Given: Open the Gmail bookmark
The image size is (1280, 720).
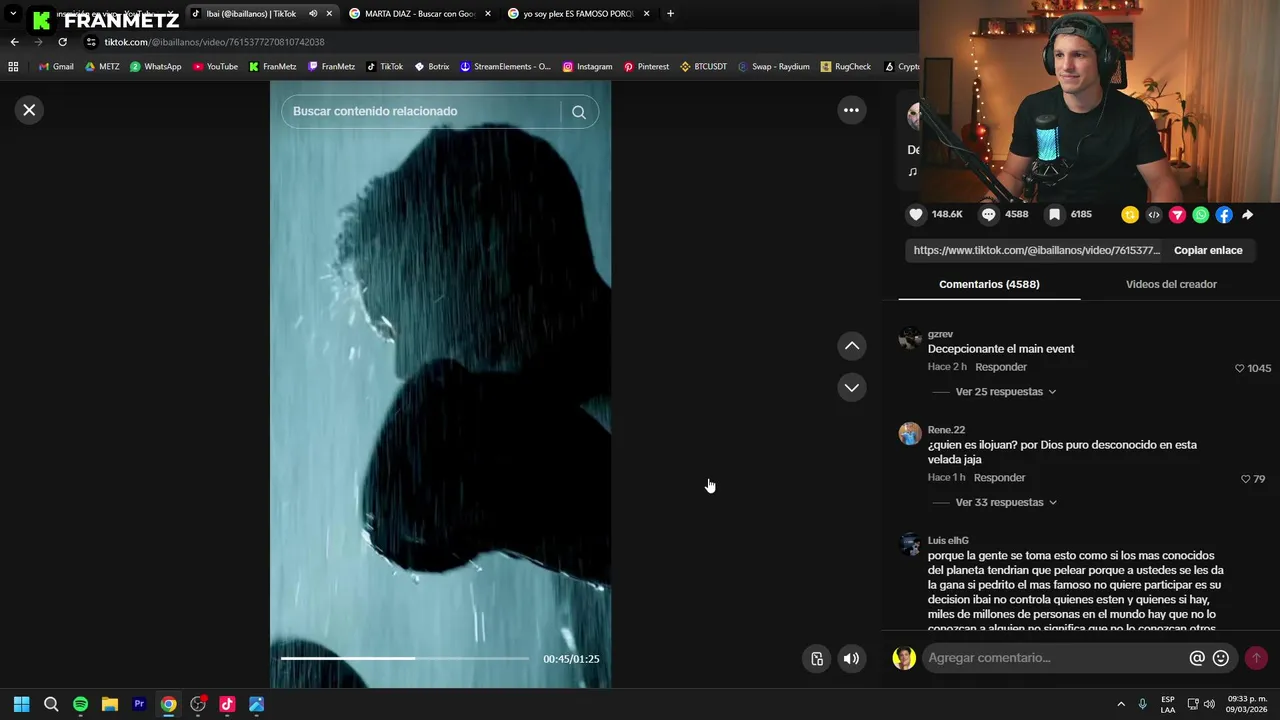Looking at the screenshot, I should [x=56, y=67].
